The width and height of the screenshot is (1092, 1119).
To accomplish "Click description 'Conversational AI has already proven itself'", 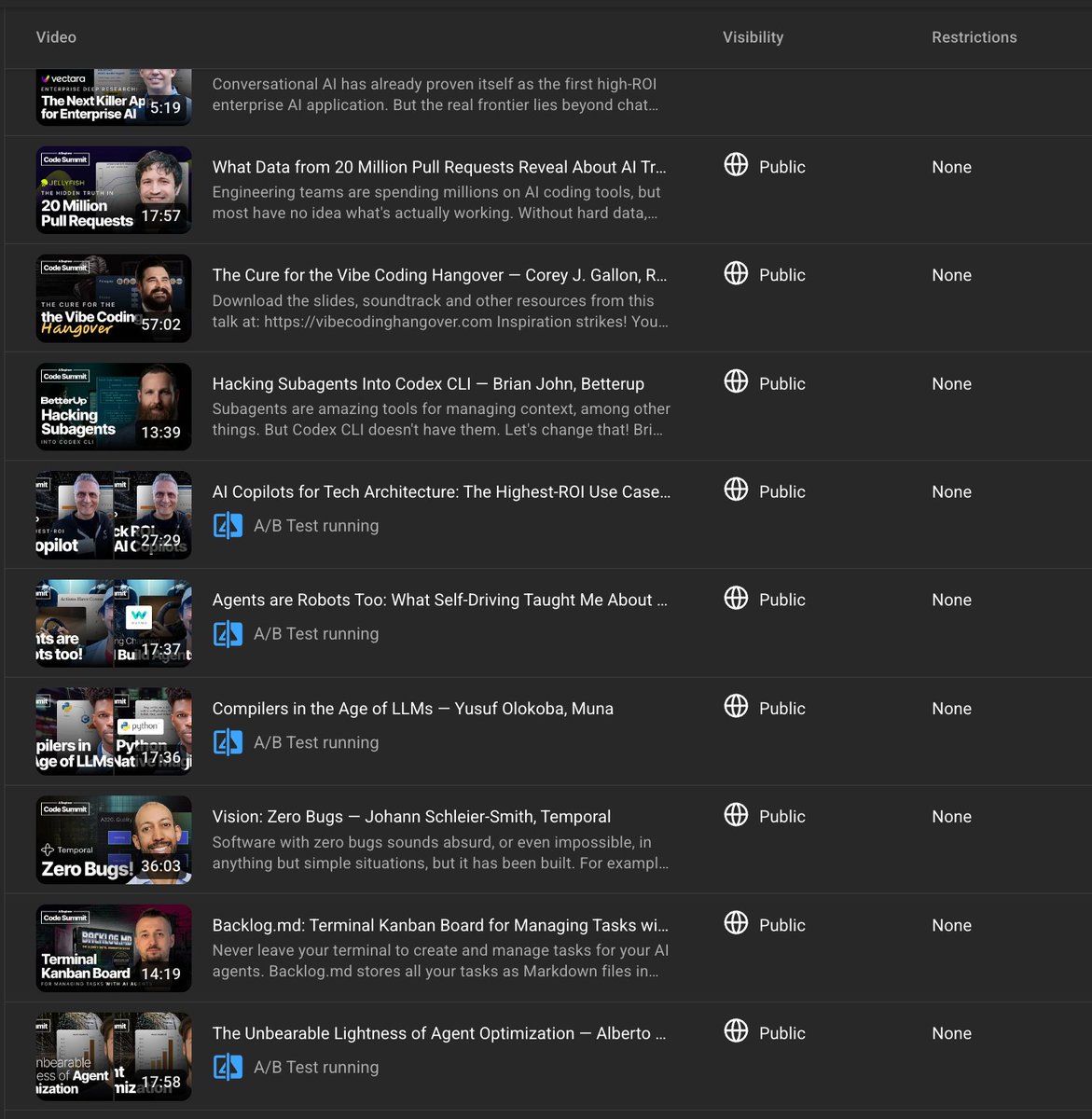I will point(435,94).
